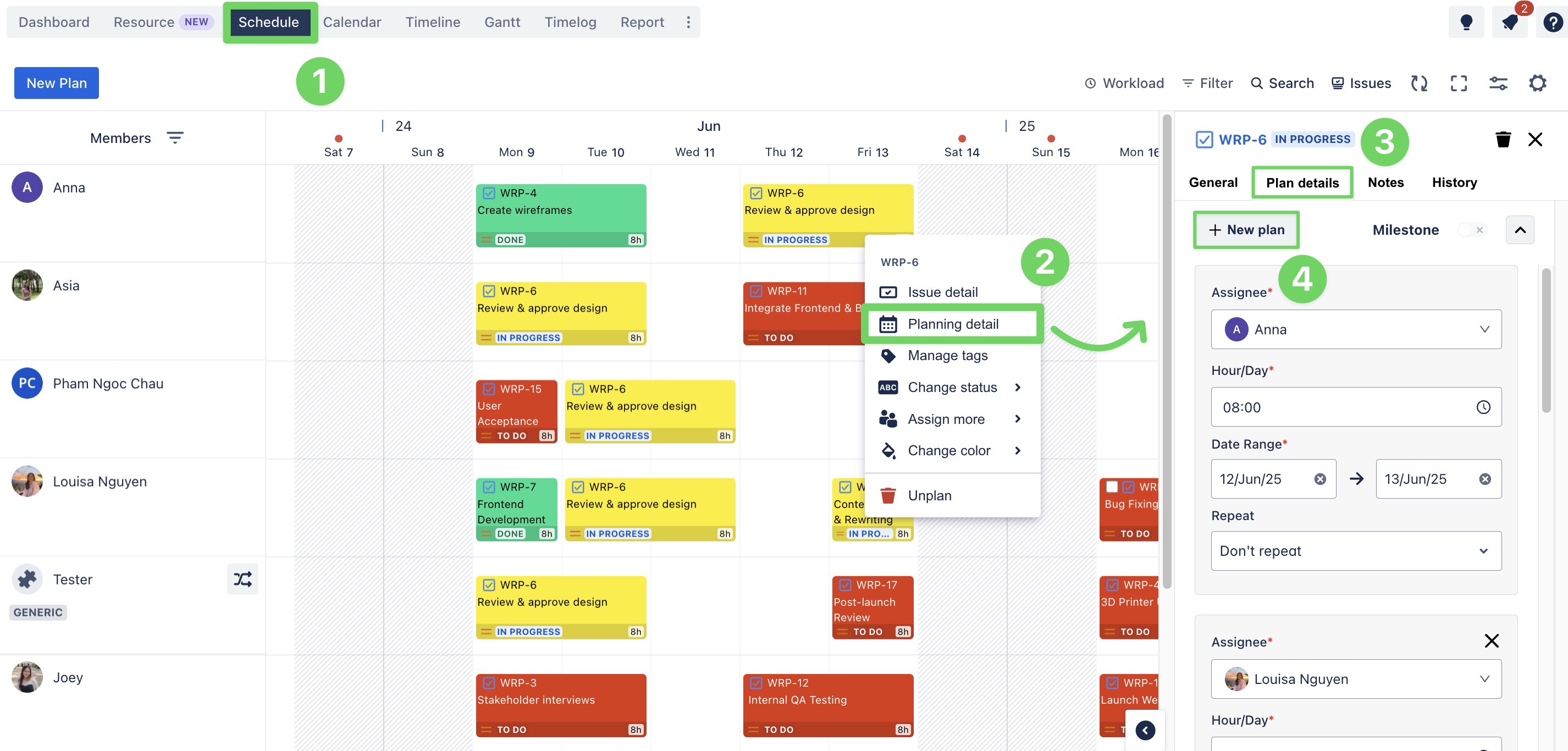This screenshot has height=751, width=1568.
Task: Tick the white checkbox on Bug Fixing card
Action: click(1112, 486)
